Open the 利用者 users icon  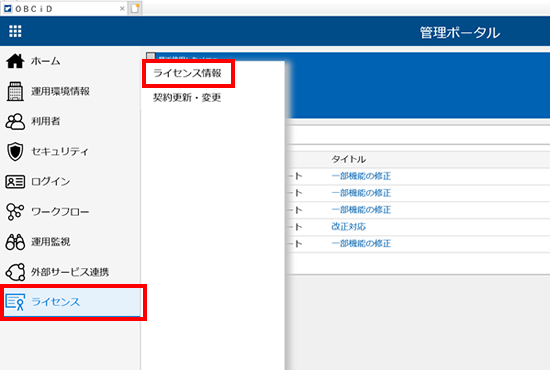click(x=15, y=121)
